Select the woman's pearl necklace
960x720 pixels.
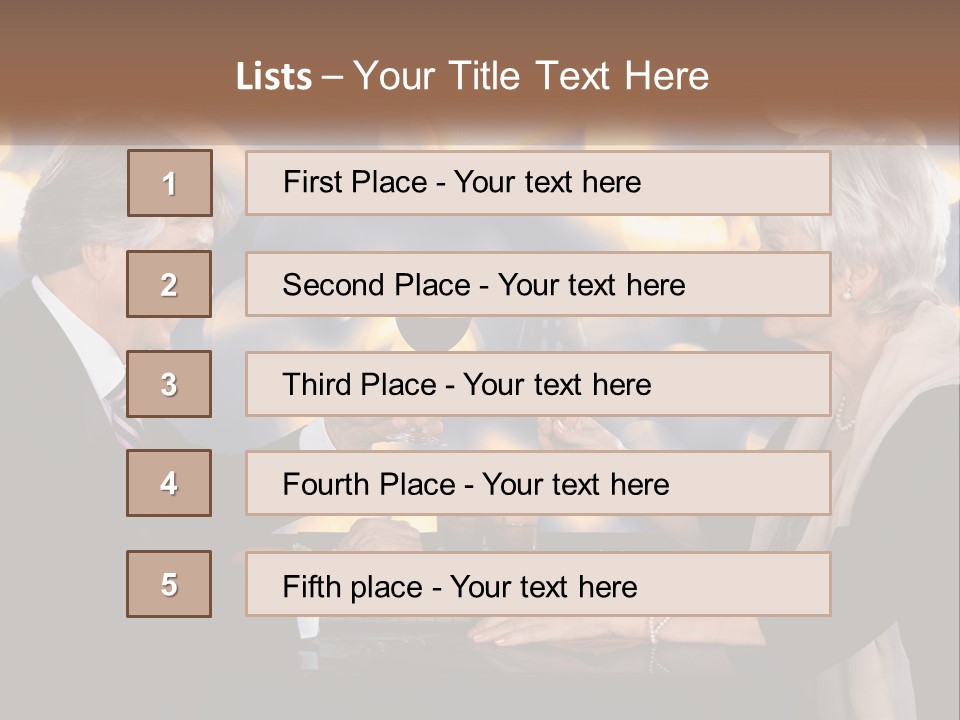click(x=845, y=412)
